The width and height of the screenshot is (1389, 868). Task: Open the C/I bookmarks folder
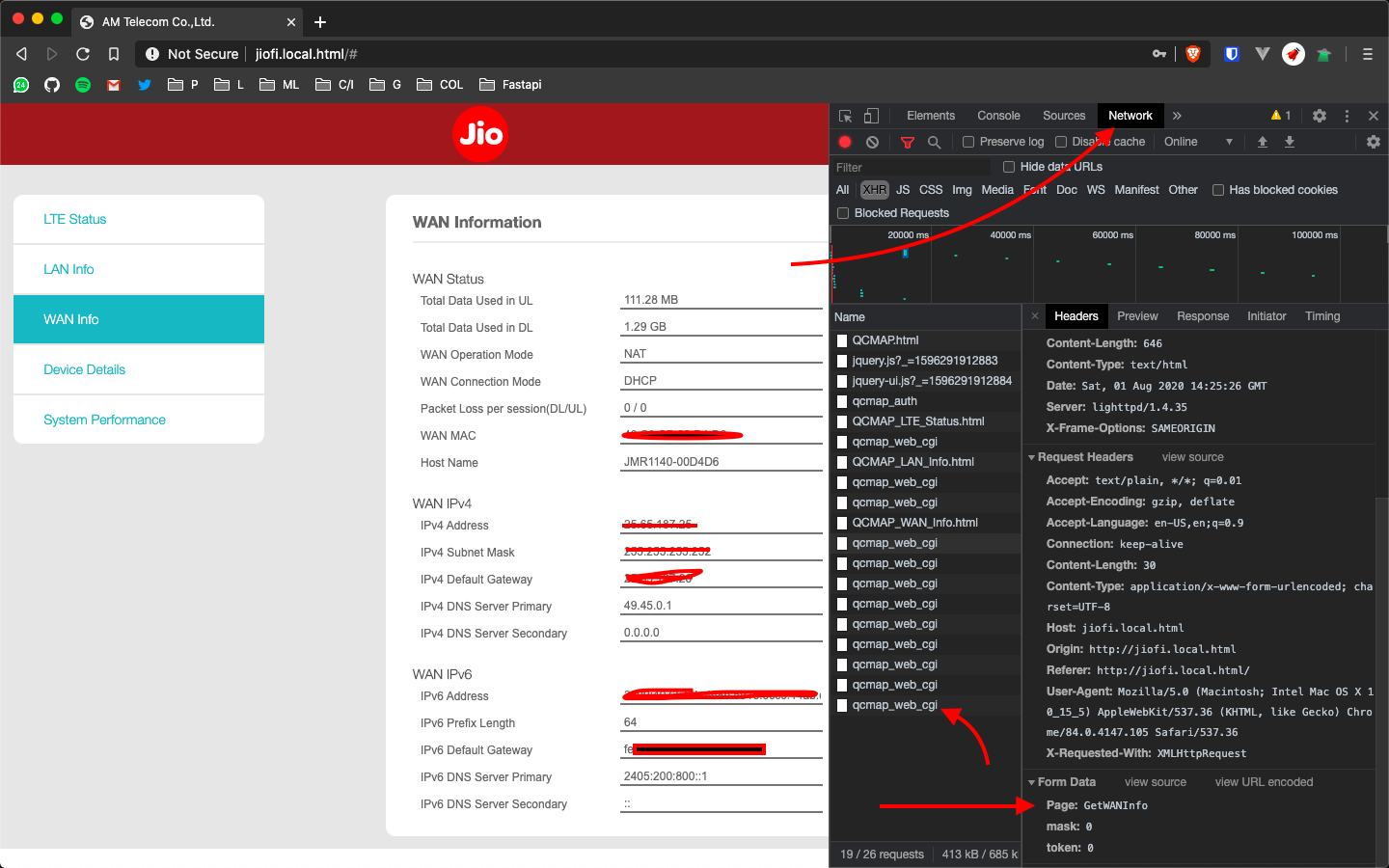335,85
